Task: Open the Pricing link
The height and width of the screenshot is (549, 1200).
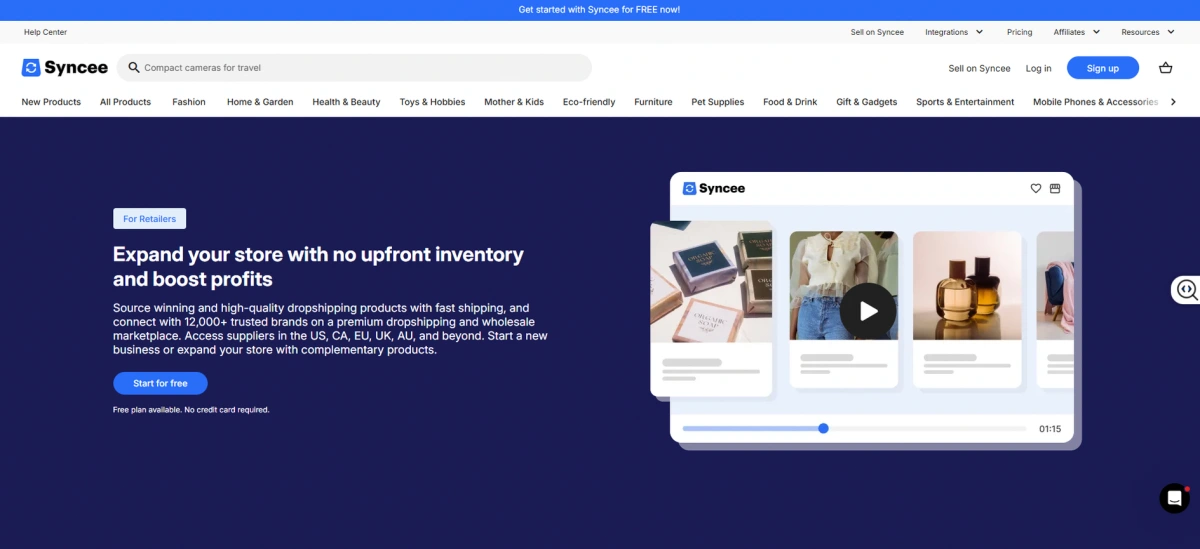Action: pos(1019,32)
